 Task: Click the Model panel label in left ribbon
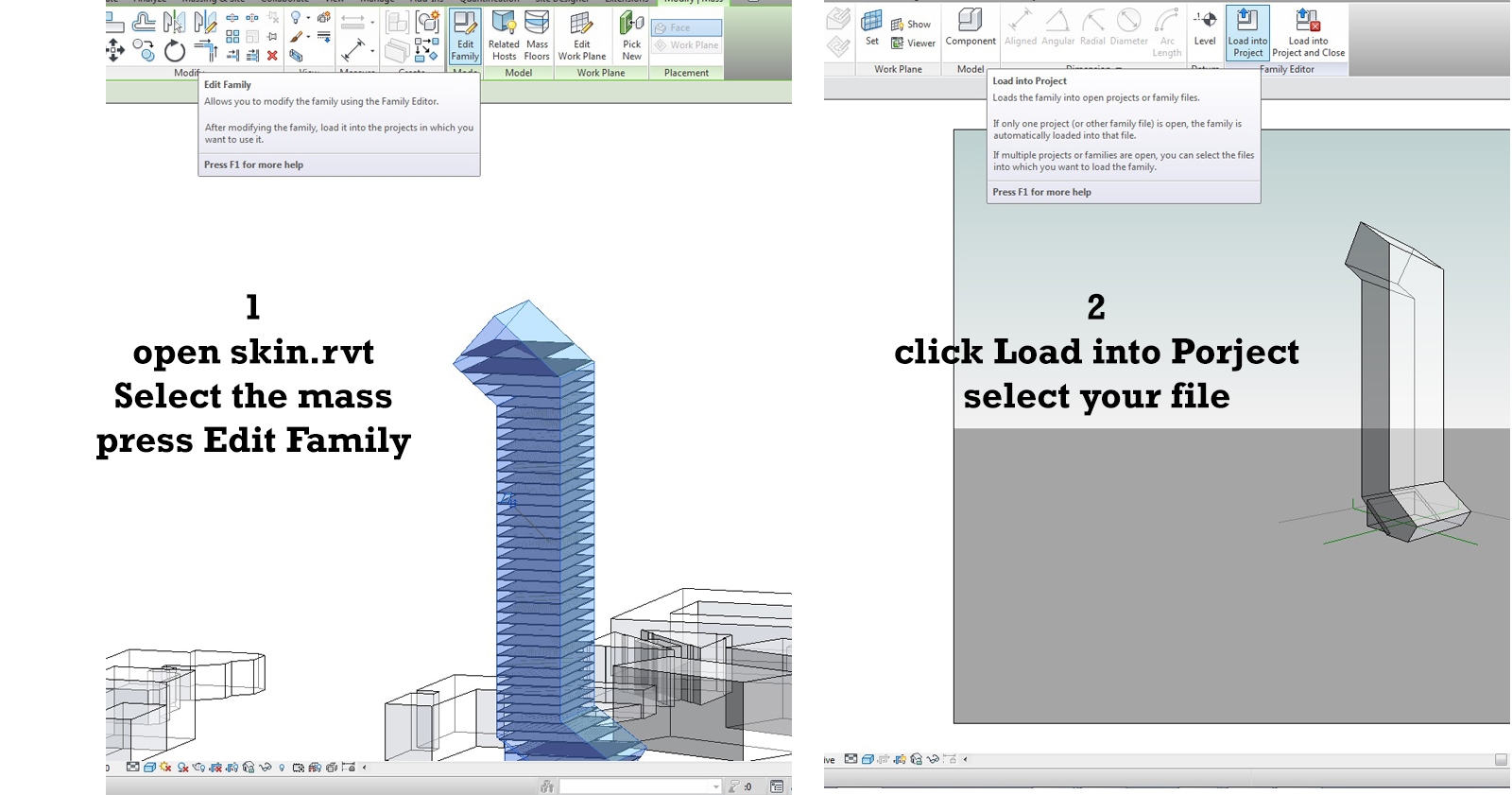pyautogui.click(x=518, y=73)
